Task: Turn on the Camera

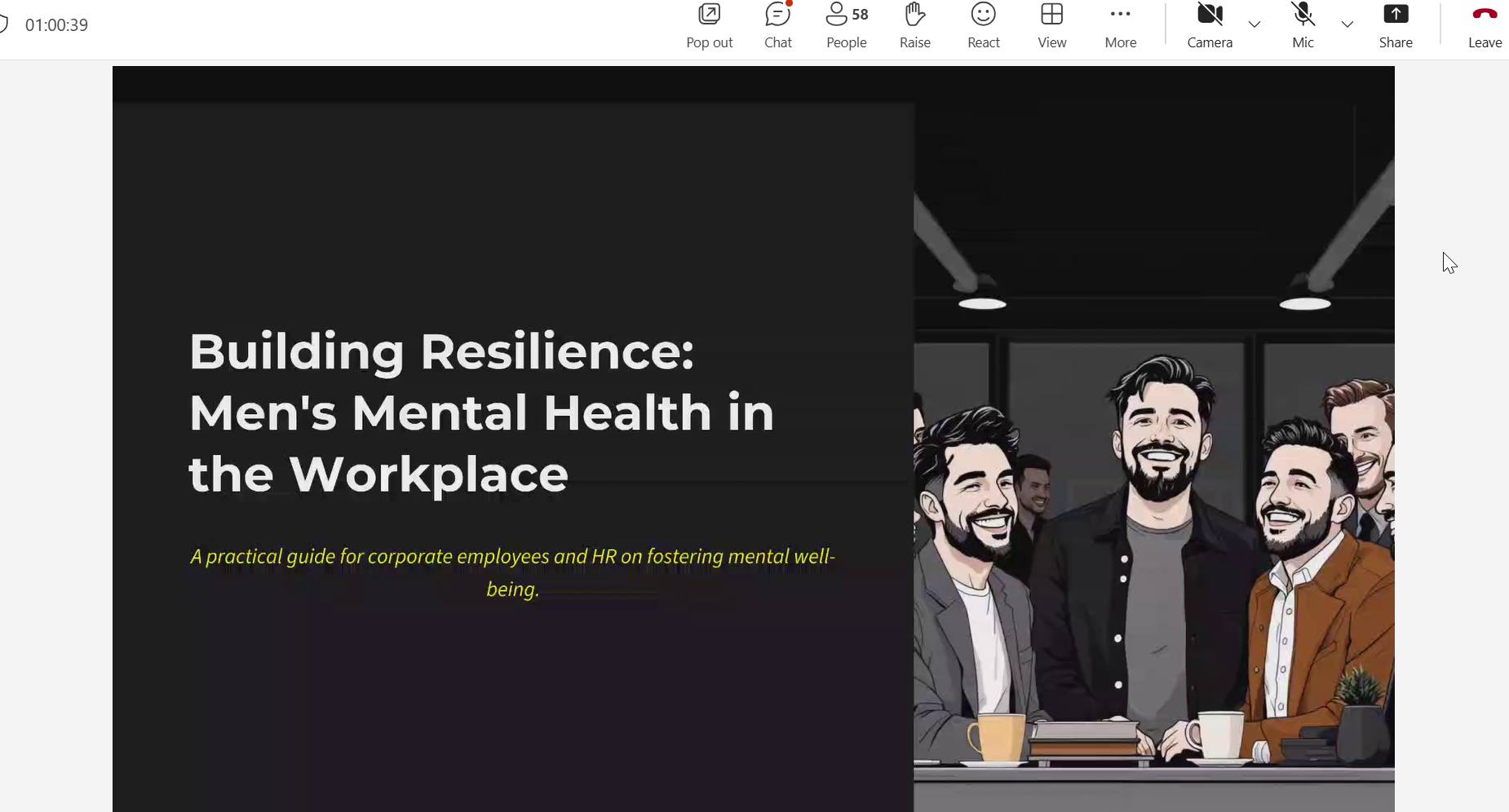Action: [1209, 25]
